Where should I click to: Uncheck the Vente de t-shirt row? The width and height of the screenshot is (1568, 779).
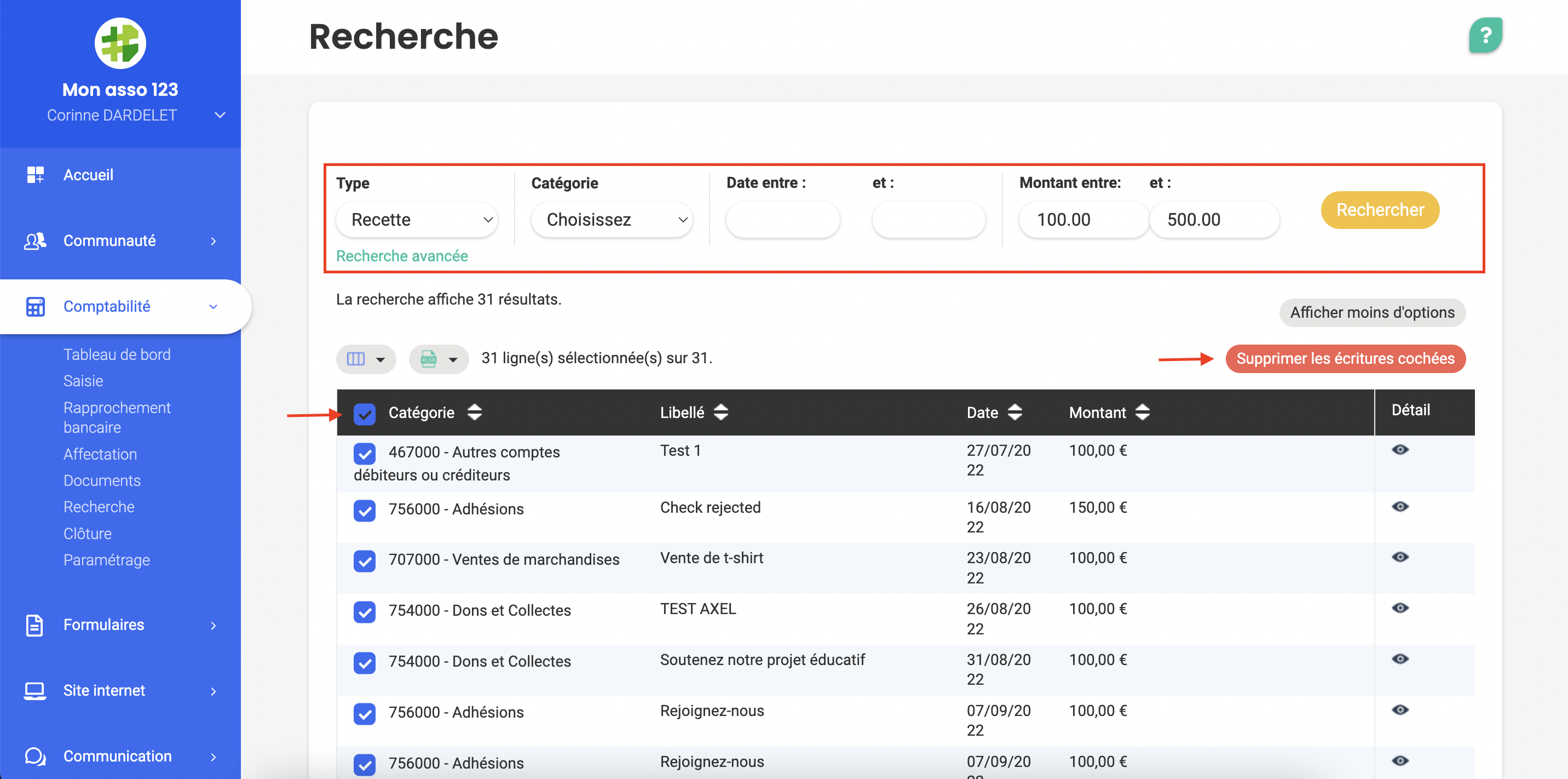(364, 560)
